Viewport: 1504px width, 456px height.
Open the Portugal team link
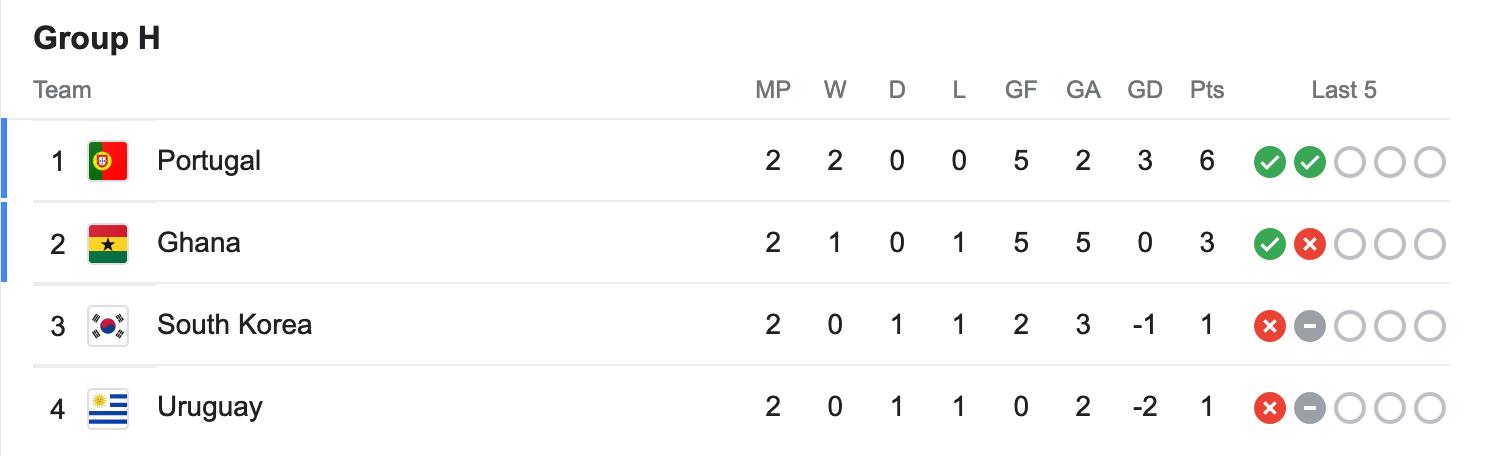pyautogui.click(x=209, y=161)
